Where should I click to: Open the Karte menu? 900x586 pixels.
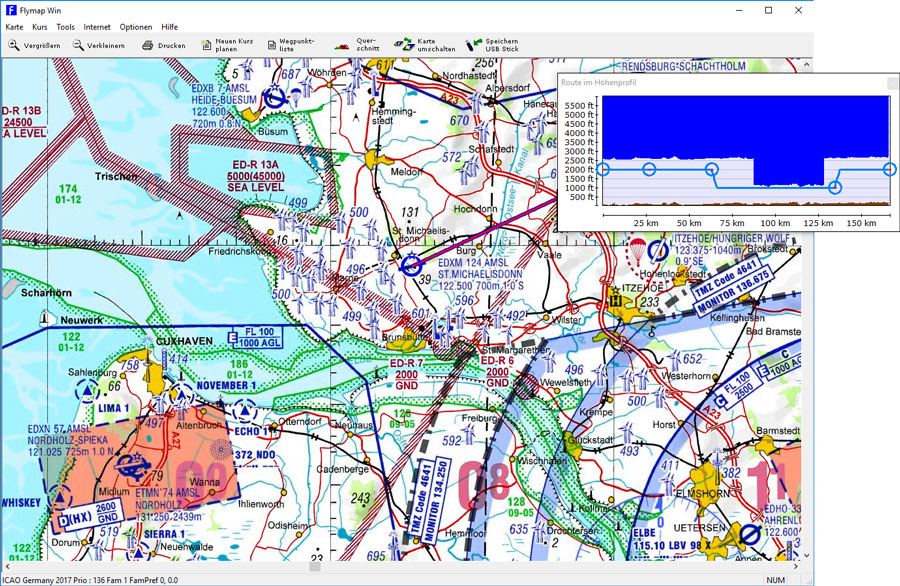tap(14, 27)
